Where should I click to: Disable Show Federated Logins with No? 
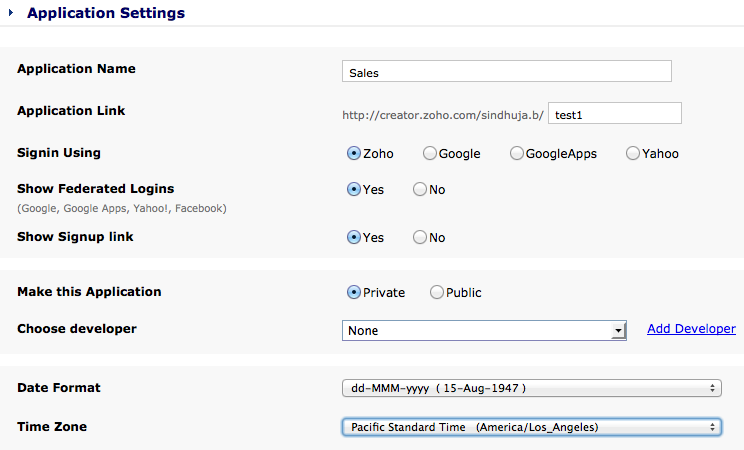(420, 190)
